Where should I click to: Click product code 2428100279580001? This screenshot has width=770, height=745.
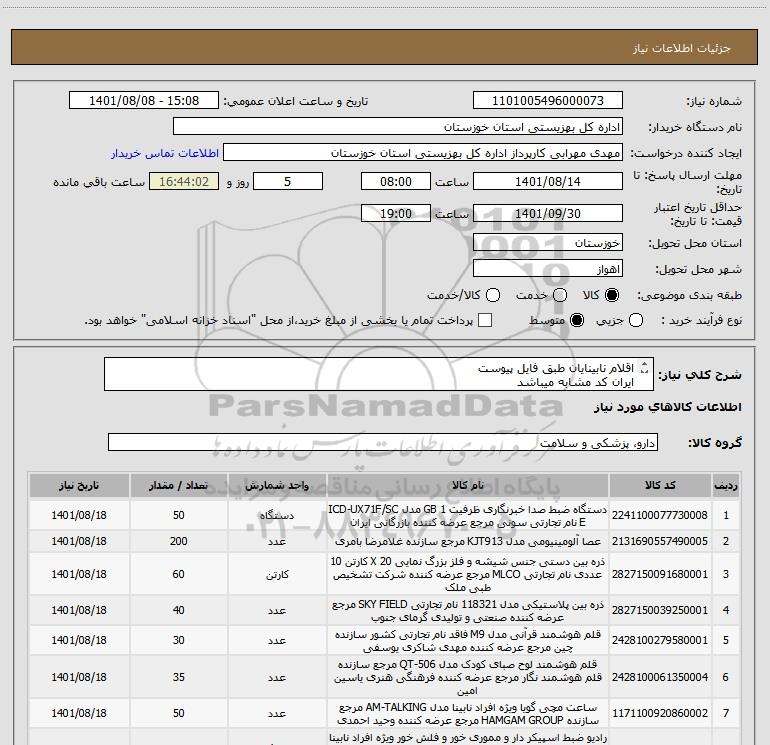(x=660, y=640)
